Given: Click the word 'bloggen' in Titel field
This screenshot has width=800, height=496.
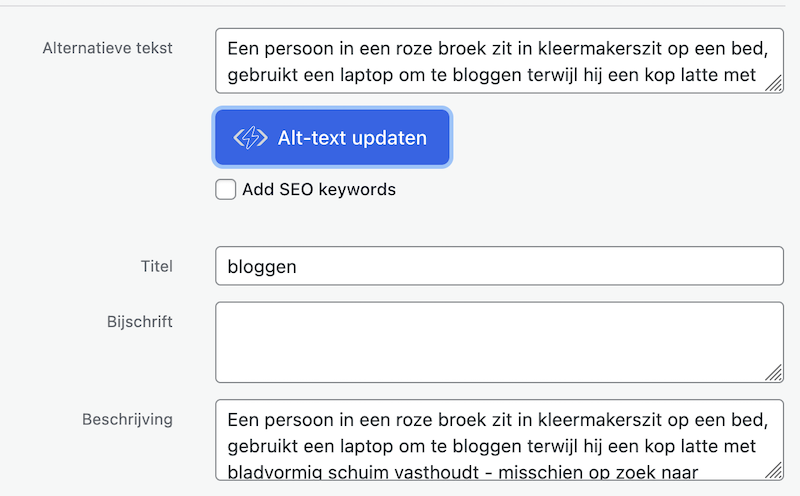Looking at the screenshot, I should coord(262,267).
